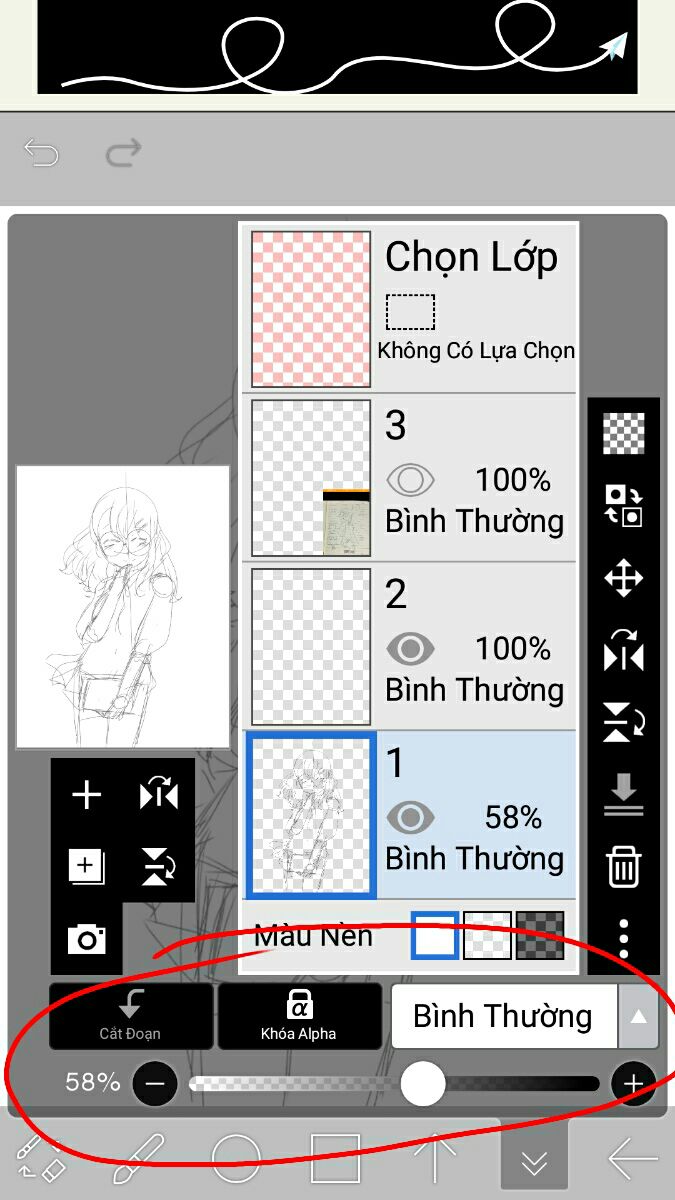Image resolution: width=675 pixels, height=1200 pixels.
Task: Collapse layer panel with double chevron button
Action: (534, 1160)
